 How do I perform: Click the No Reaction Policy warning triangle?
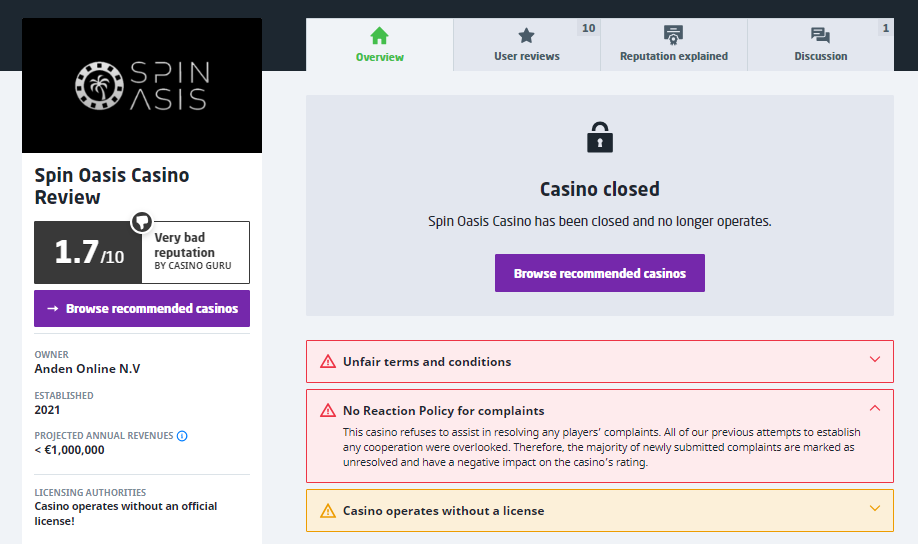[327, 411]
